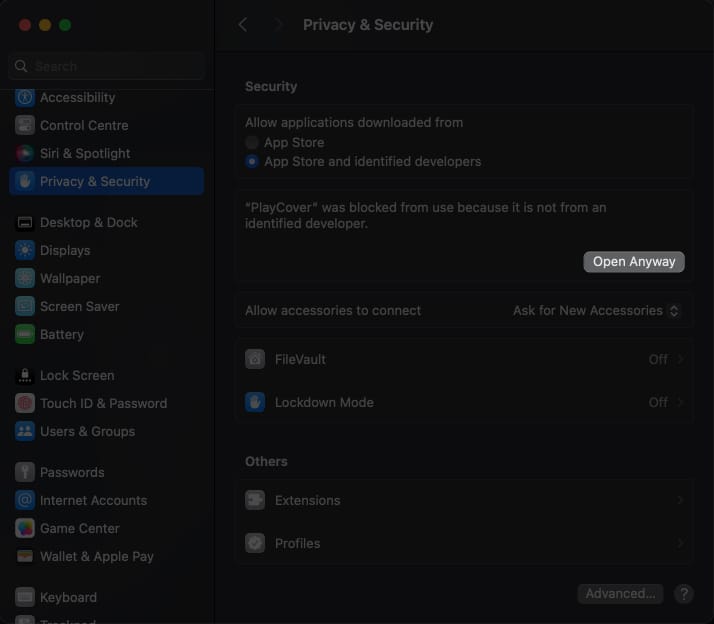Click the Displays sun icon
Viewport: 714px width, 624px height.
pyautogui.click(x=25, y=251)
